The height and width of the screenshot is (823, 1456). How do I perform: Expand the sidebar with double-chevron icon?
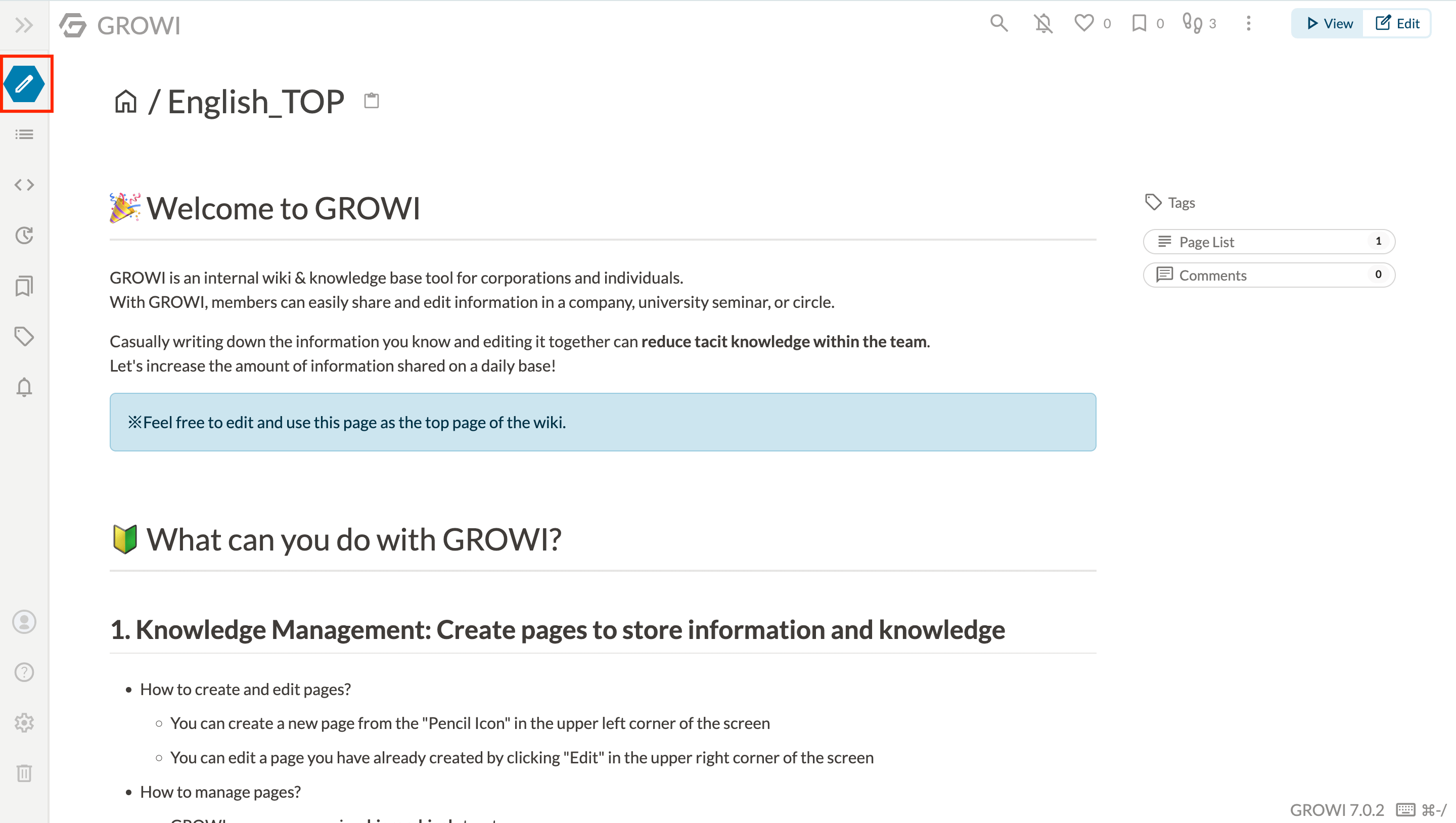pos(24,25)
